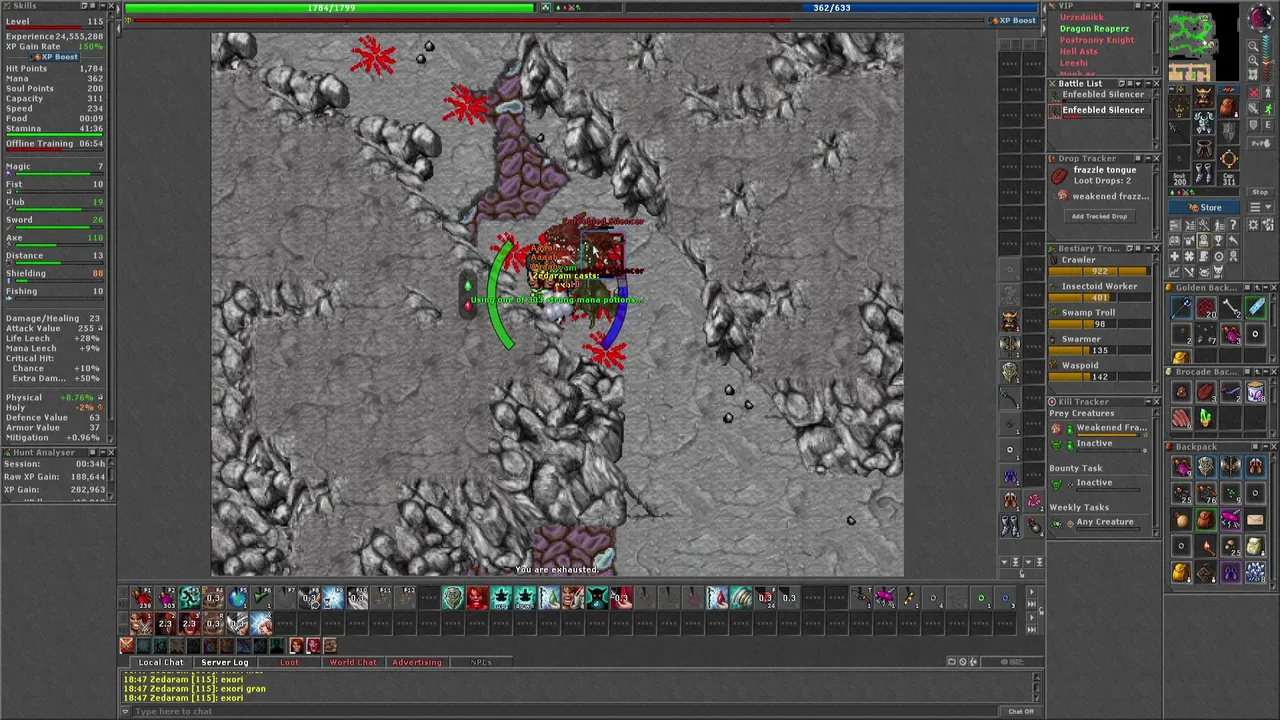Image resolution: width=1280 pixels, height=720 pixels.
Task: Enable defensive shield combat mode
Action: point(1253,125)
